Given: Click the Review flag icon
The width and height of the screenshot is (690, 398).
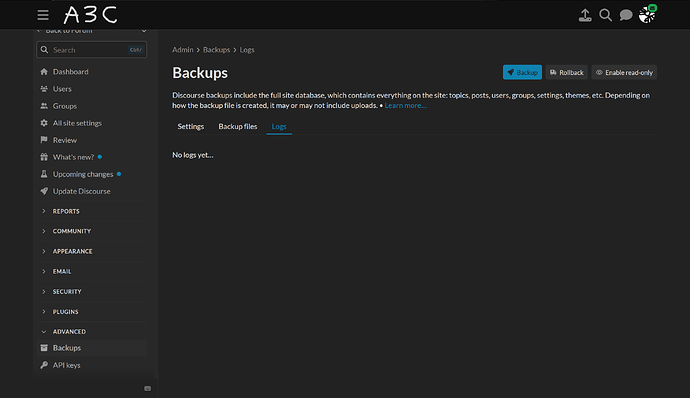Looking at the screenshot, I should 44,140.
